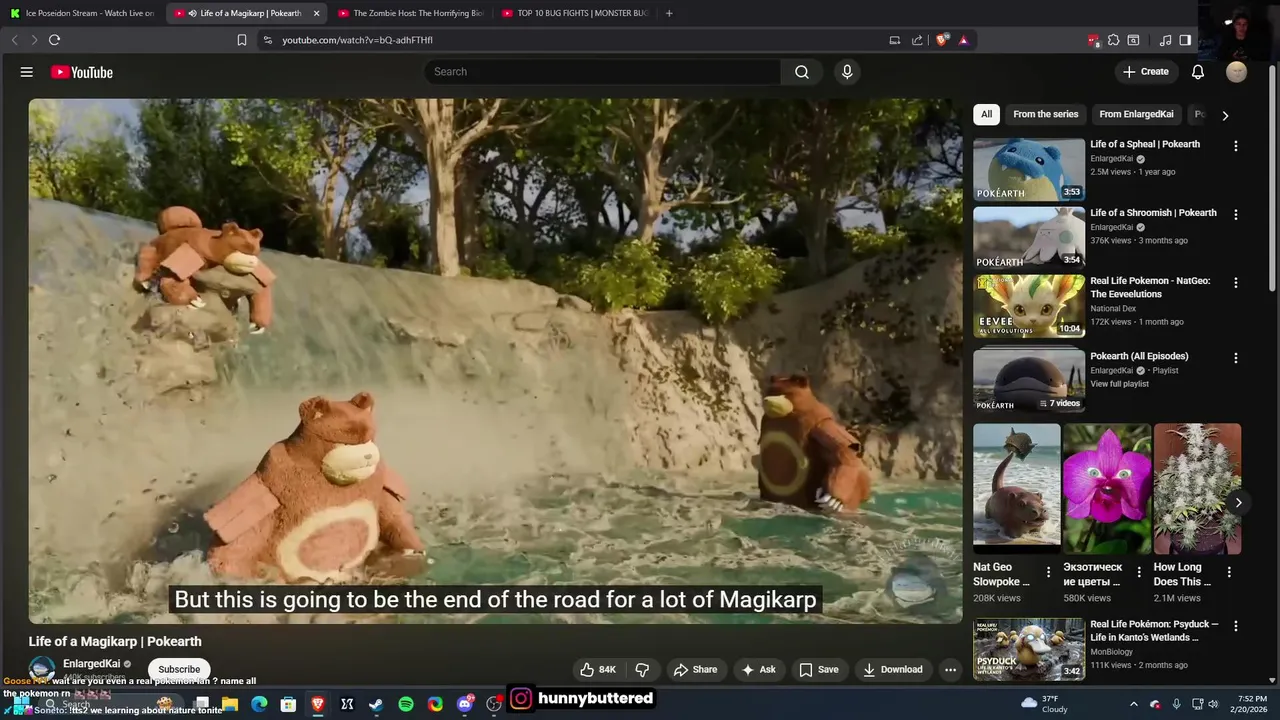Select the All filter chip
1280x720 pixels.
coord(986,114)
